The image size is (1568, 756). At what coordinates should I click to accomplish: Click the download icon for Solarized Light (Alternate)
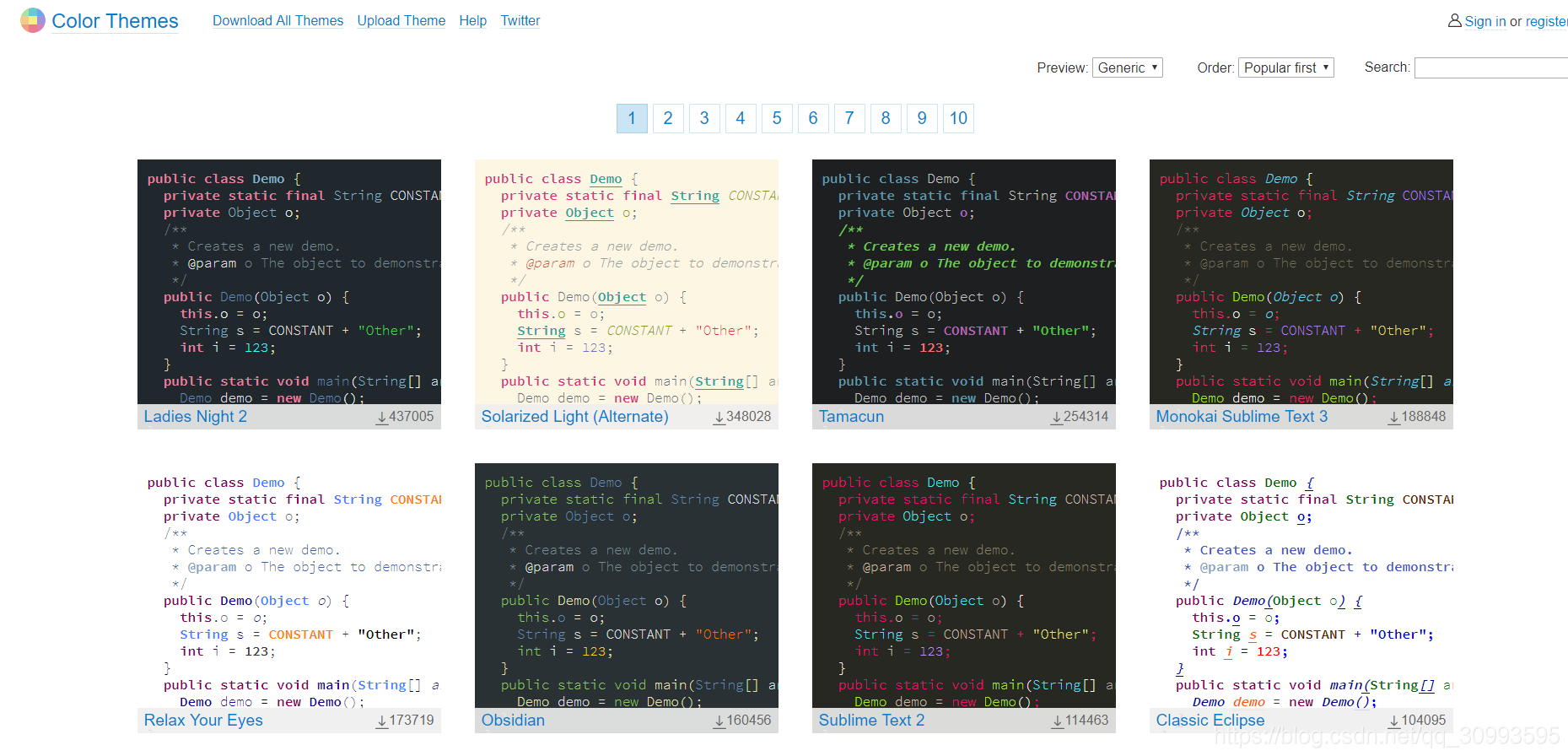pyautogui.click(x=719, y=418)
